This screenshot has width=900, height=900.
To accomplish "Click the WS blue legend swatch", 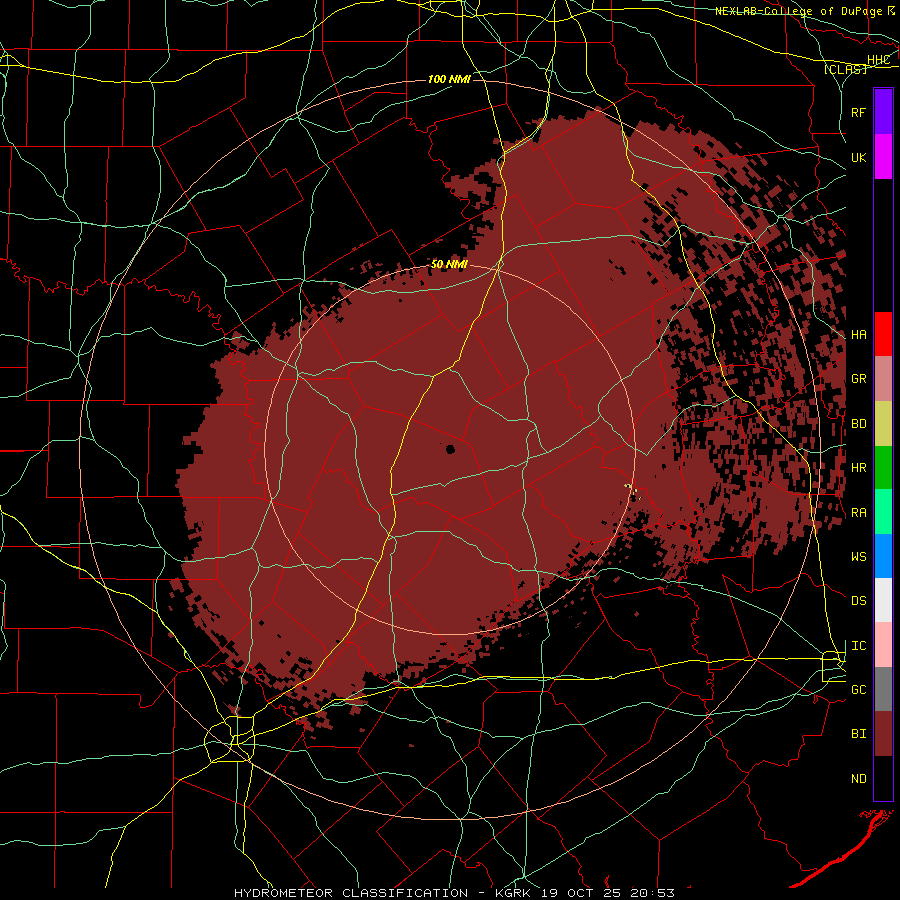I will 883,556.
